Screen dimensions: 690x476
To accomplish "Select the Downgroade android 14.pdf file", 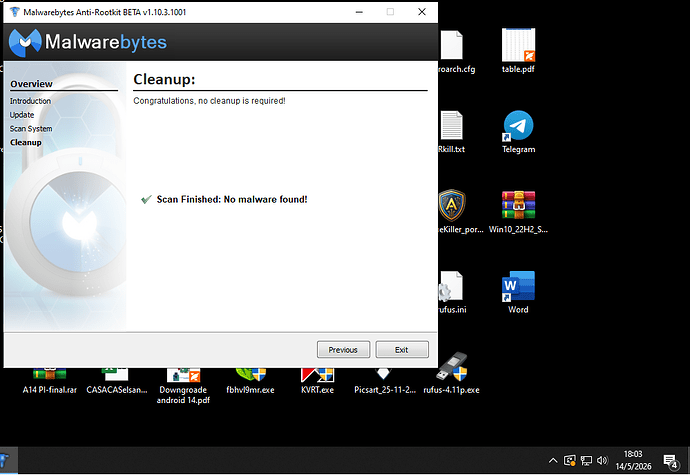I will pyautogui.click(x=184, y=386).
